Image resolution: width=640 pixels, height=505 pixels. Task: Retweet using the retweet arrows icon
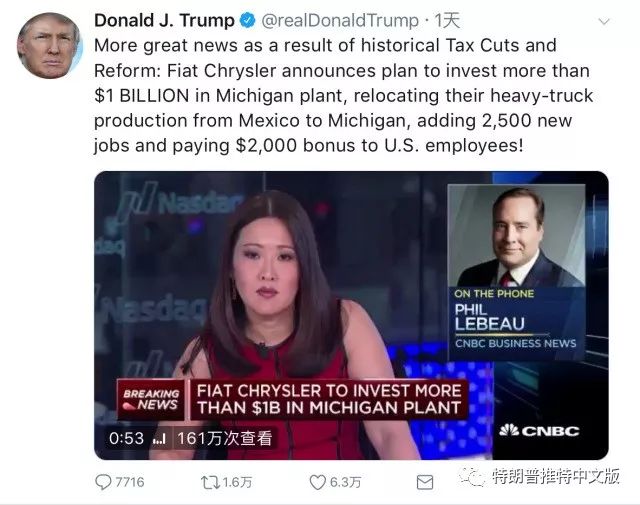click(210, 483)
